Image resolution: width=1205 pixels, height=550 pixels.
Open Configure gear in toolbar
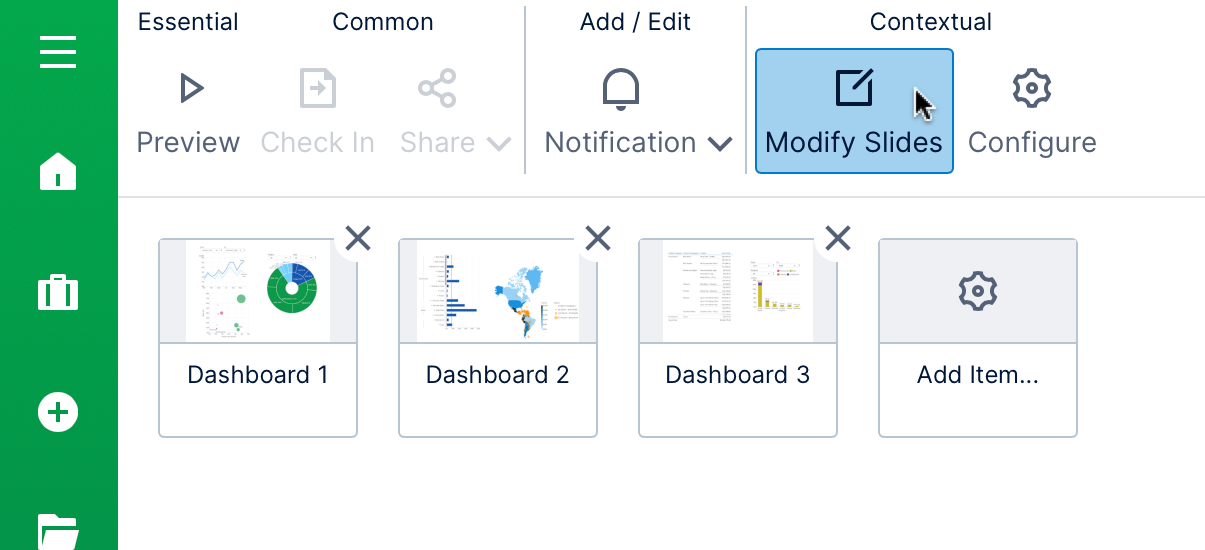click(x=1031, y=89)
